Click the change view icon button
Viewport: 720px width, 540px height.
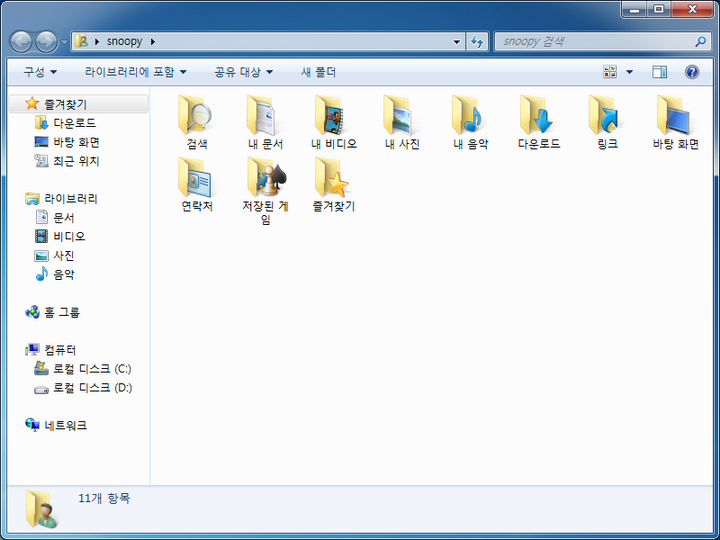(x=610, y=72)
